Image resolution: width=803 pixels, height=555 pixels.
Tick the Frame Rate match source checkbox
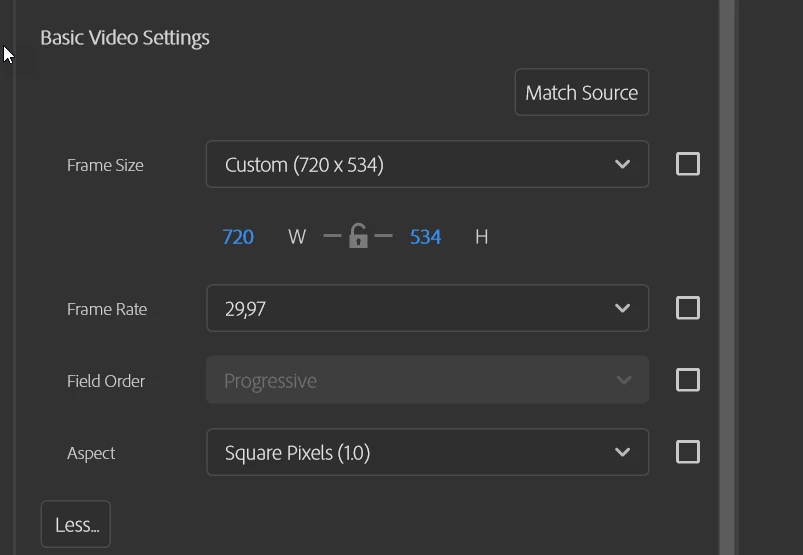tap(688, 308)
